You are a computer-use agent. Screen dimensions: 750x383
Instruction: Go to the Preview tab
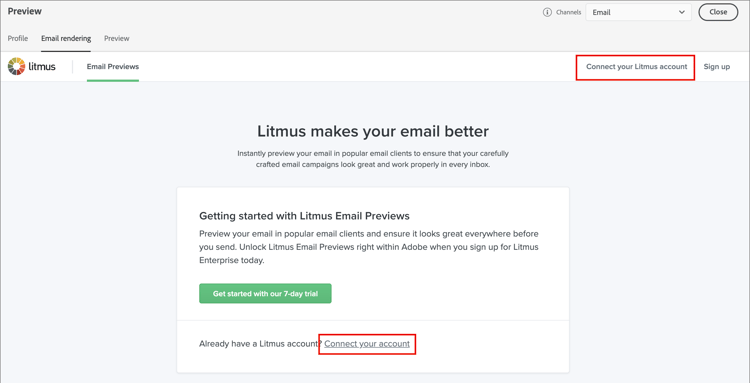click(117, 38)
